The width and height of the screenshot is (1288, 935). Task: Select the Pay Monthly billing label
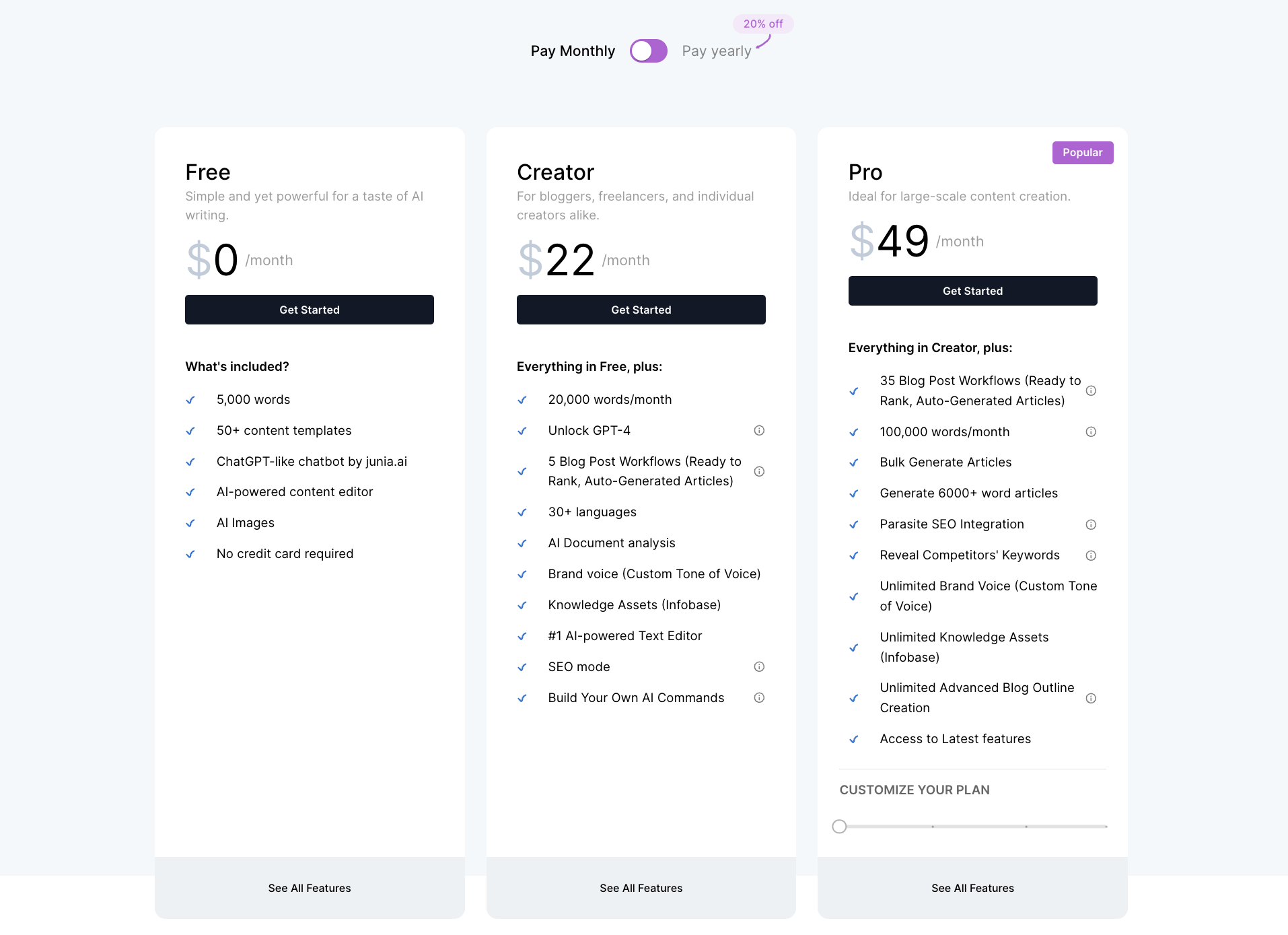[x=573, y=51]
